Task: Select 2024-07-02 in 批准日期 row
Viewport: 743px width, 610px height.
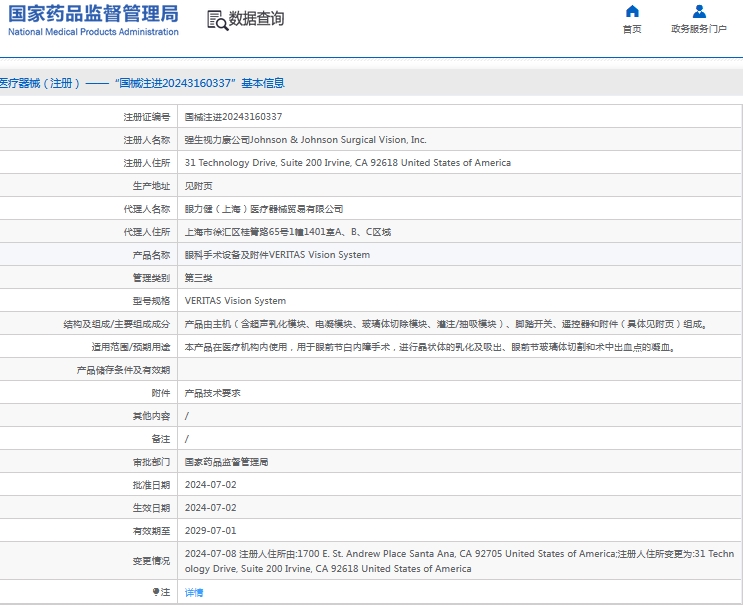Action: point(210,485)
